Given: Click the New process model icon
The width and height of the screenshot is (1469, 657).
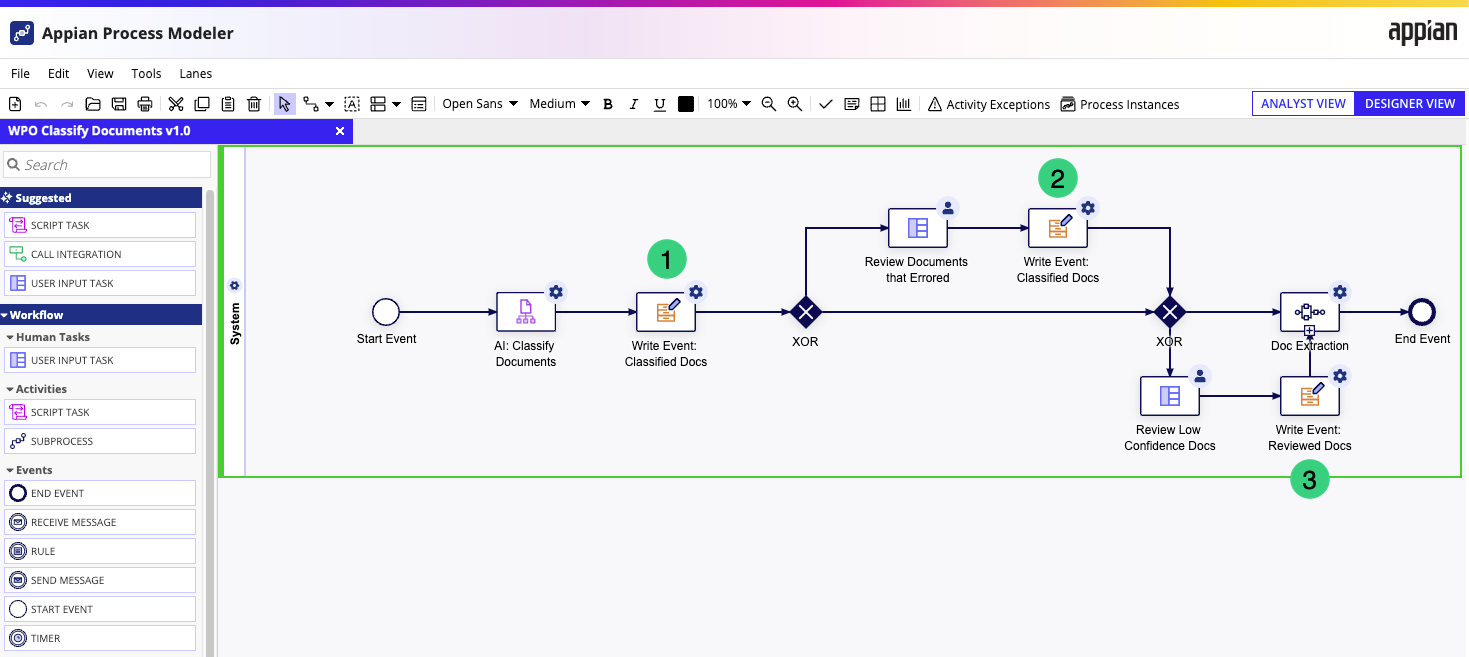Looking at the screenshot, I should click(x=15, y=104).
